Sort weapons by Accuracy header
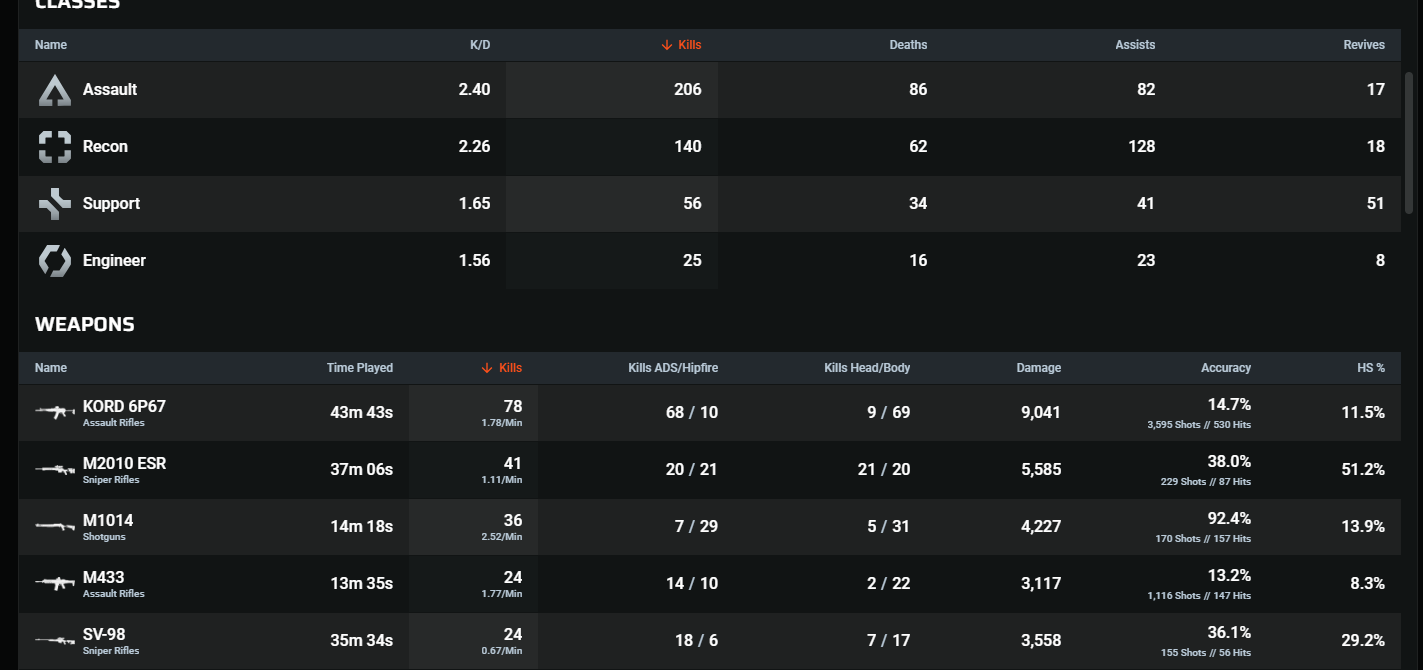The width and height of the screenshot is (1423, 670). click(x=1225, y=368)
